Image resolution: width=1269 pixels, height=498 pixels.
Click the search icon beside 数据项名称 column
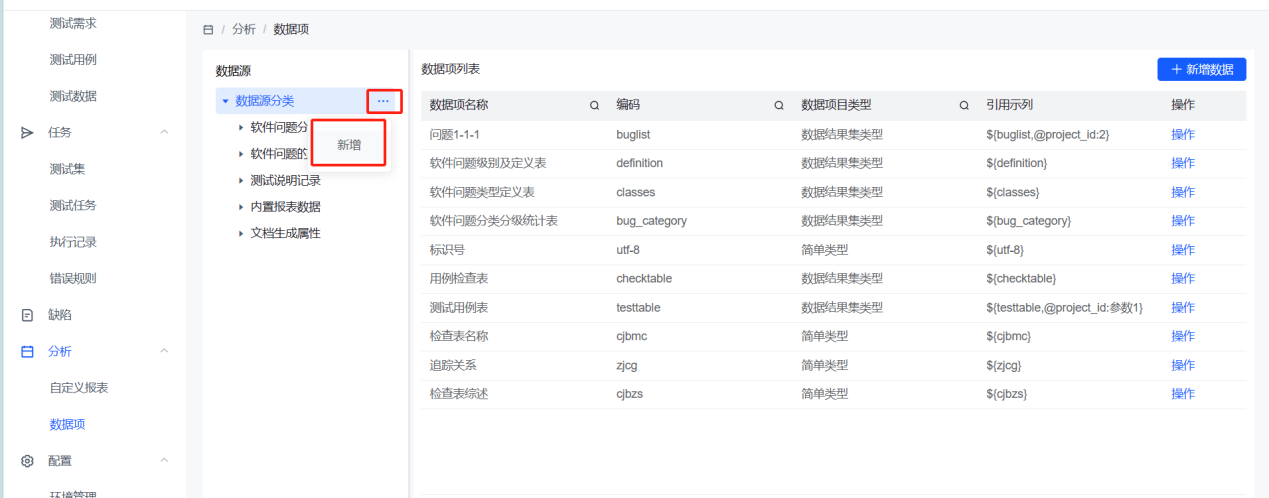click(594, 105)
